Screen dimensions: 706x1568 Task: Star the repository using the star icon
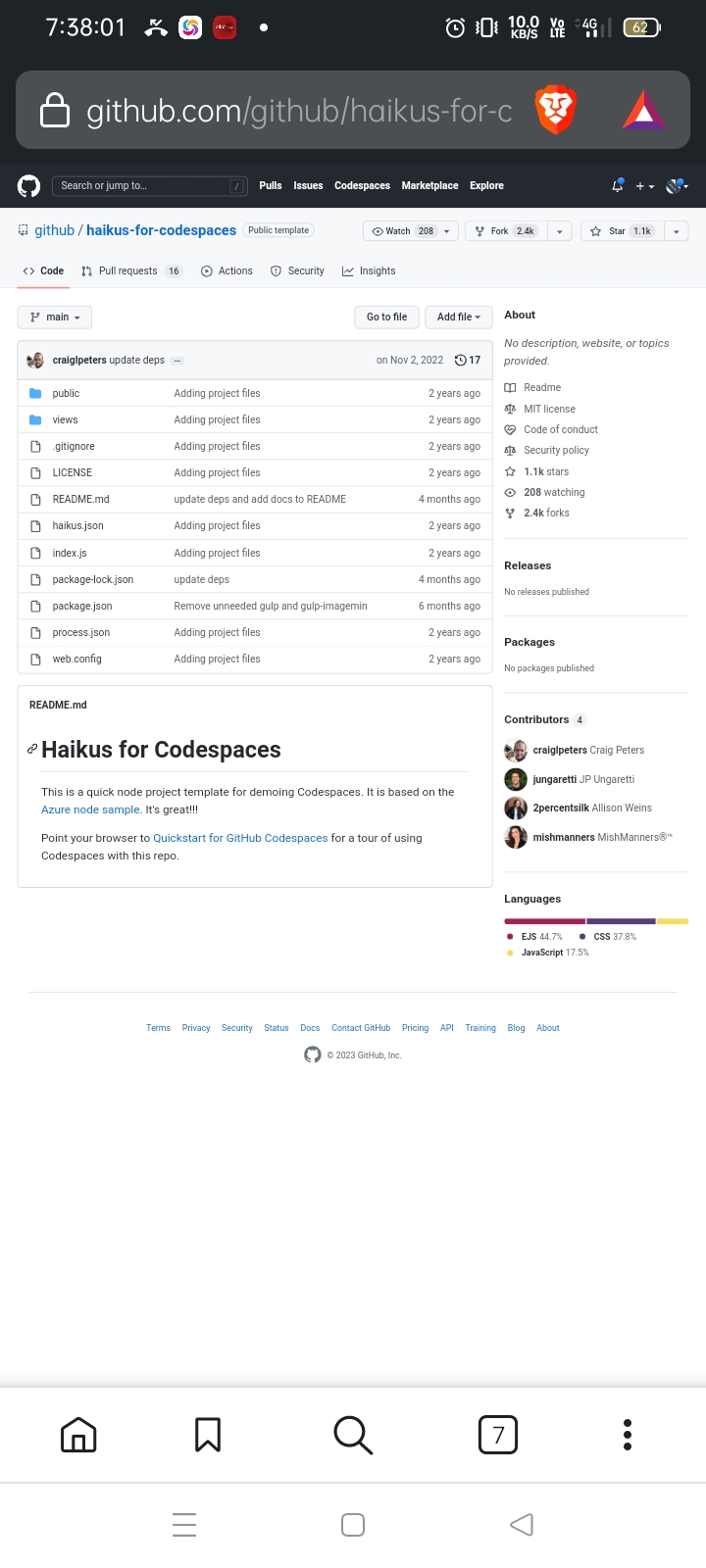tap(596, 230)
